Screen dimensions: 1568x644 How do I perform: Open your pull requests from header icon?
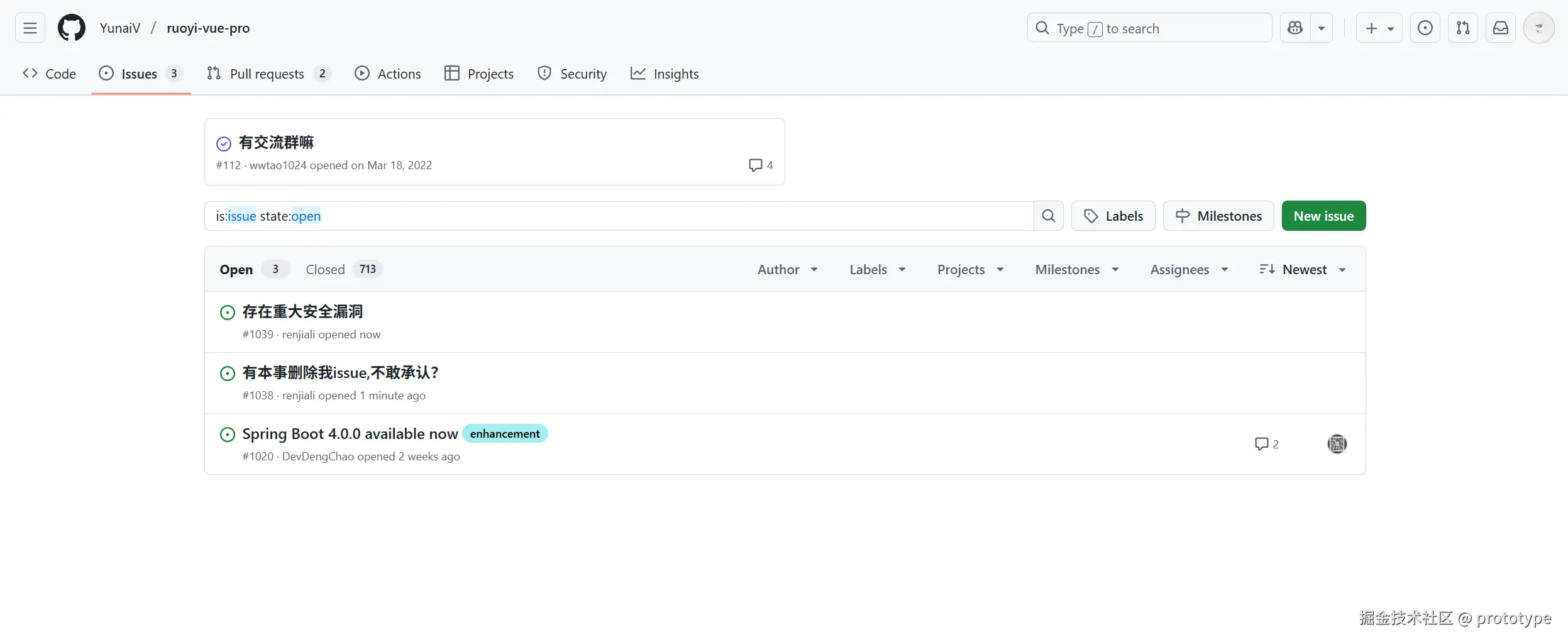pyautogui.click(x=1463, y=28)
